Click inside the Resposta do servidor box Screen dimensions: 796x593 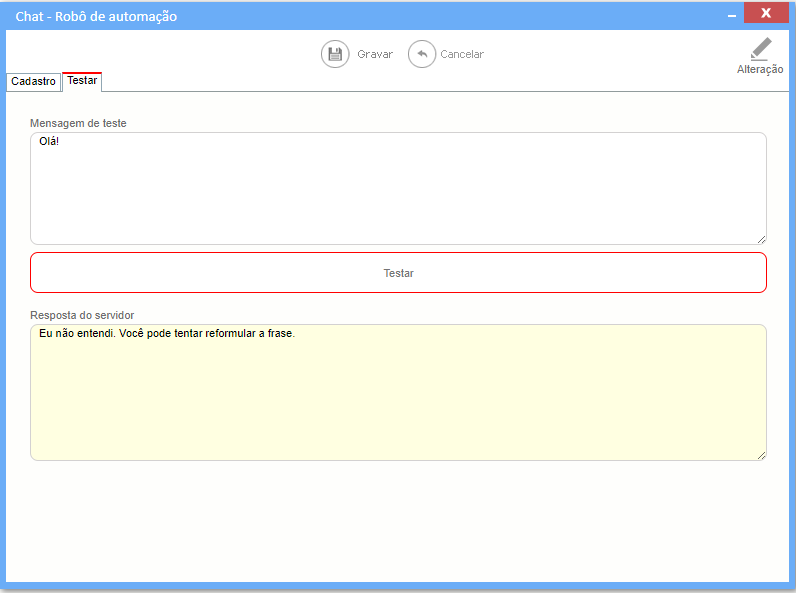pyautogui.click(x=399, y=392)
